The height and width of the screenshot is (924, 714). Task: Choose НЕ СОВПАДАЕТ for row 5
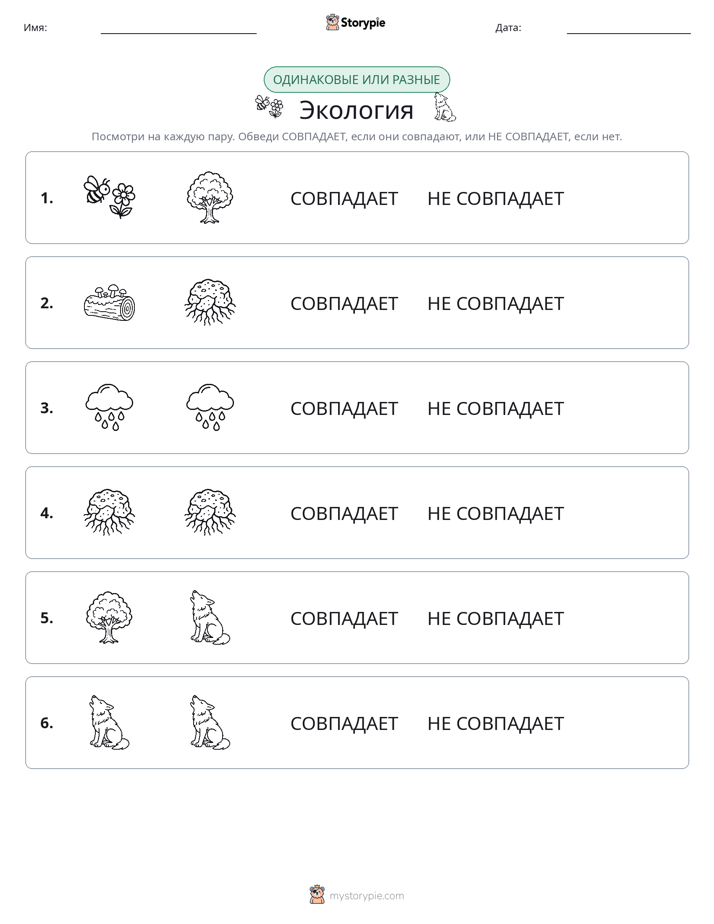click(495, 618)
